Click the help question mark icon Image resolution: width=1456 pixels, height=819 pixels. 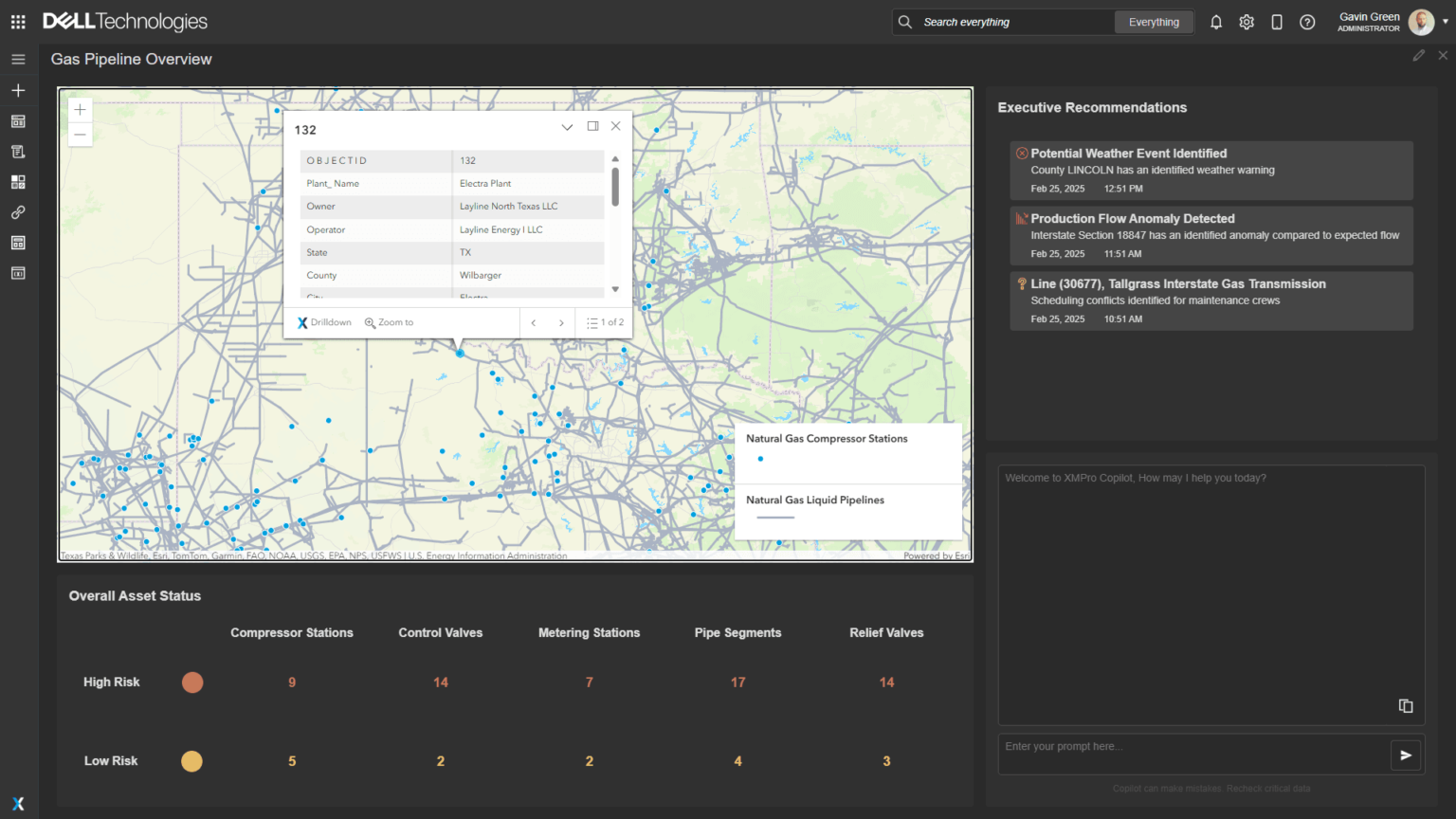click(x=1307, y=22)
